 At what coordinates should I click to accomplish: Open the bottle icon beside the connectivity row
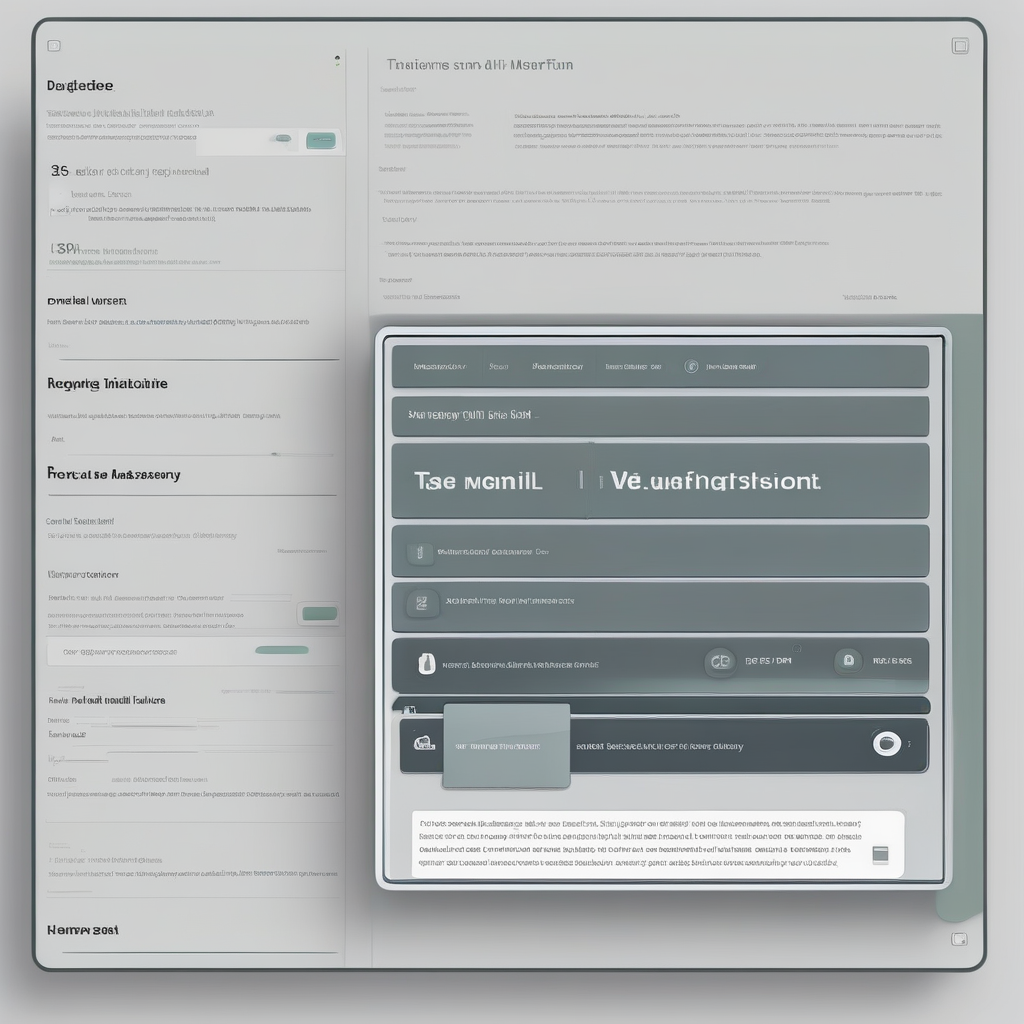pyautogui.click(x=426, y=662)
